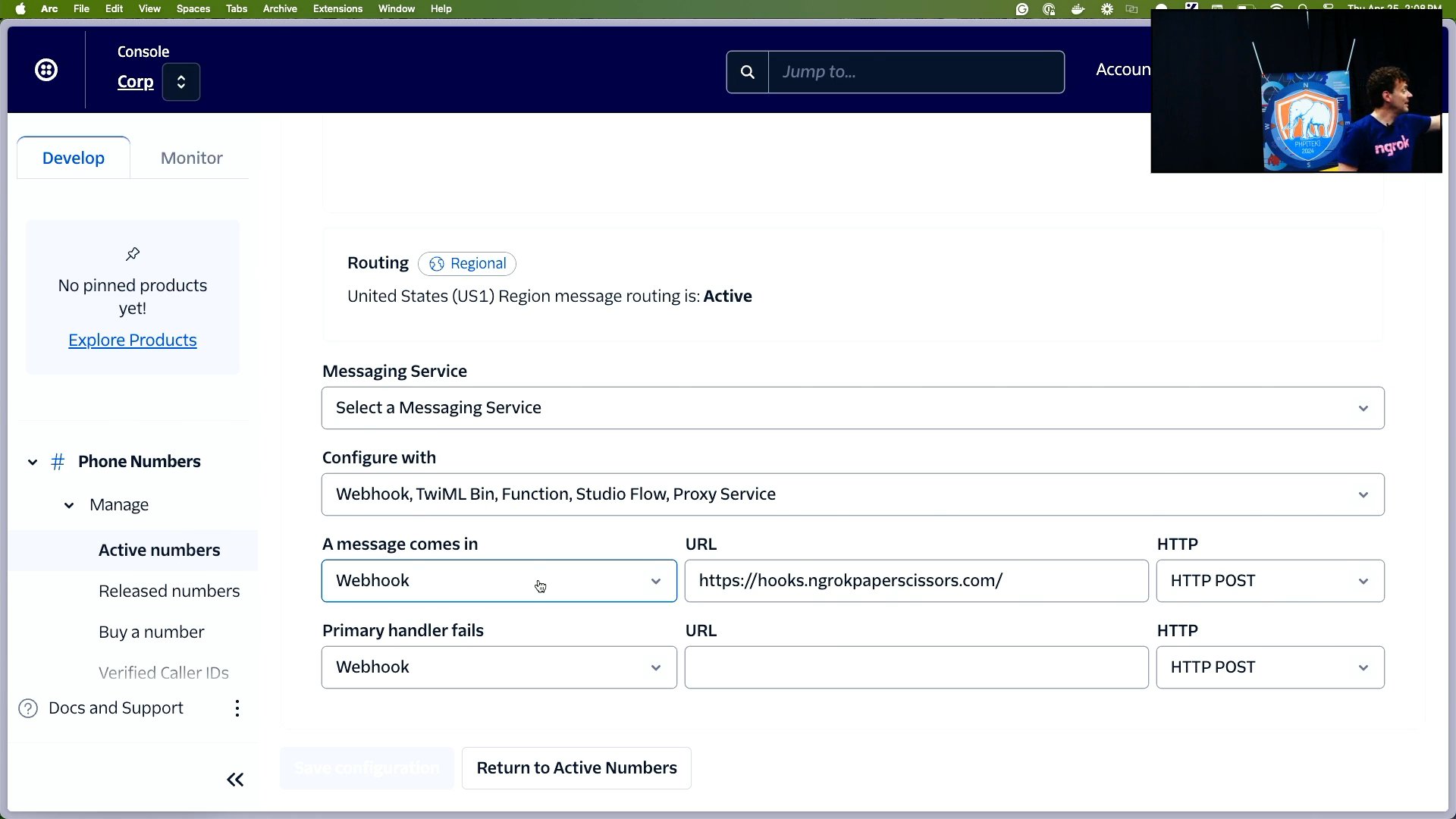This screenshot has height=819, width=1456.
Task: Click the presenter video thumbnail
Action: coord(1296,91)
